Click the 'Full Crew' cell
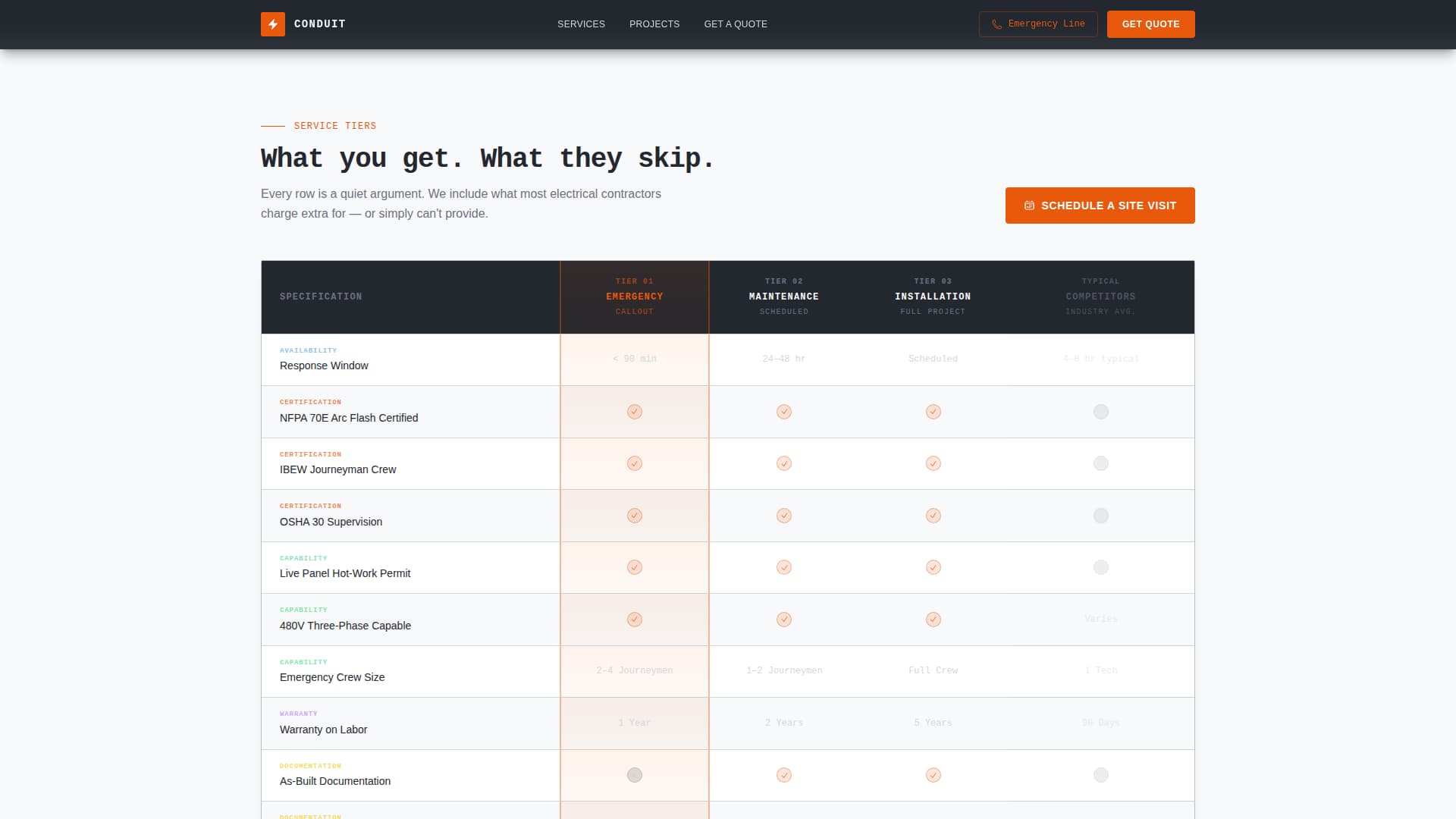The height and width of the screenshot is (819, 1456). pos(933,670)
